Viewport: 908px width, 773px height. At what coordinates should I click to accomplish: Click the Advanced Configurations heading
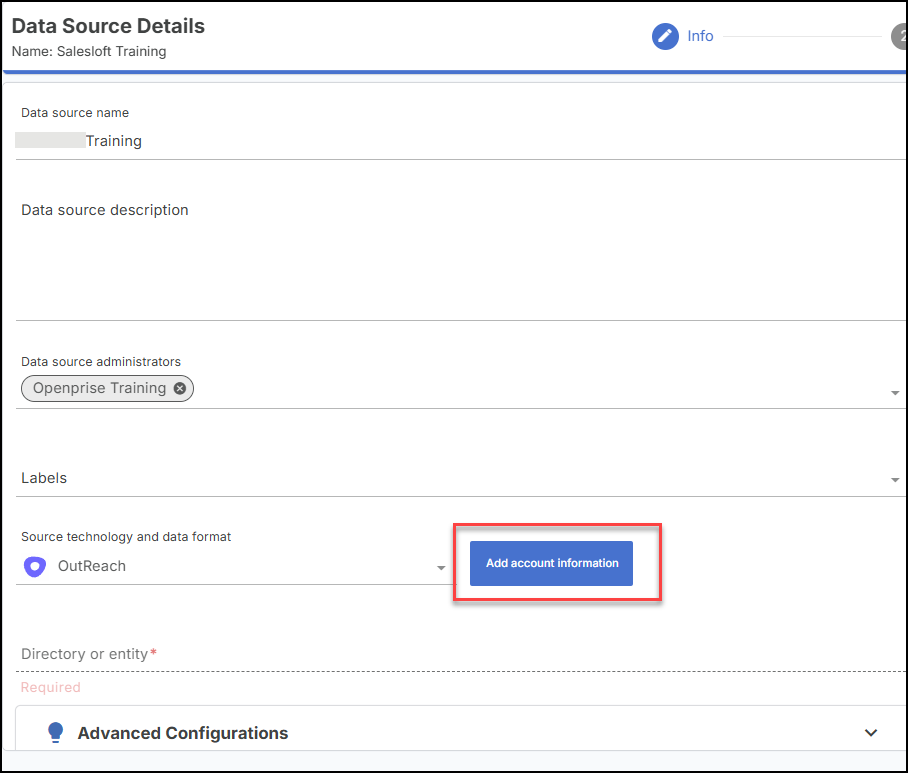pyautogui.click(x=182, y=733)
